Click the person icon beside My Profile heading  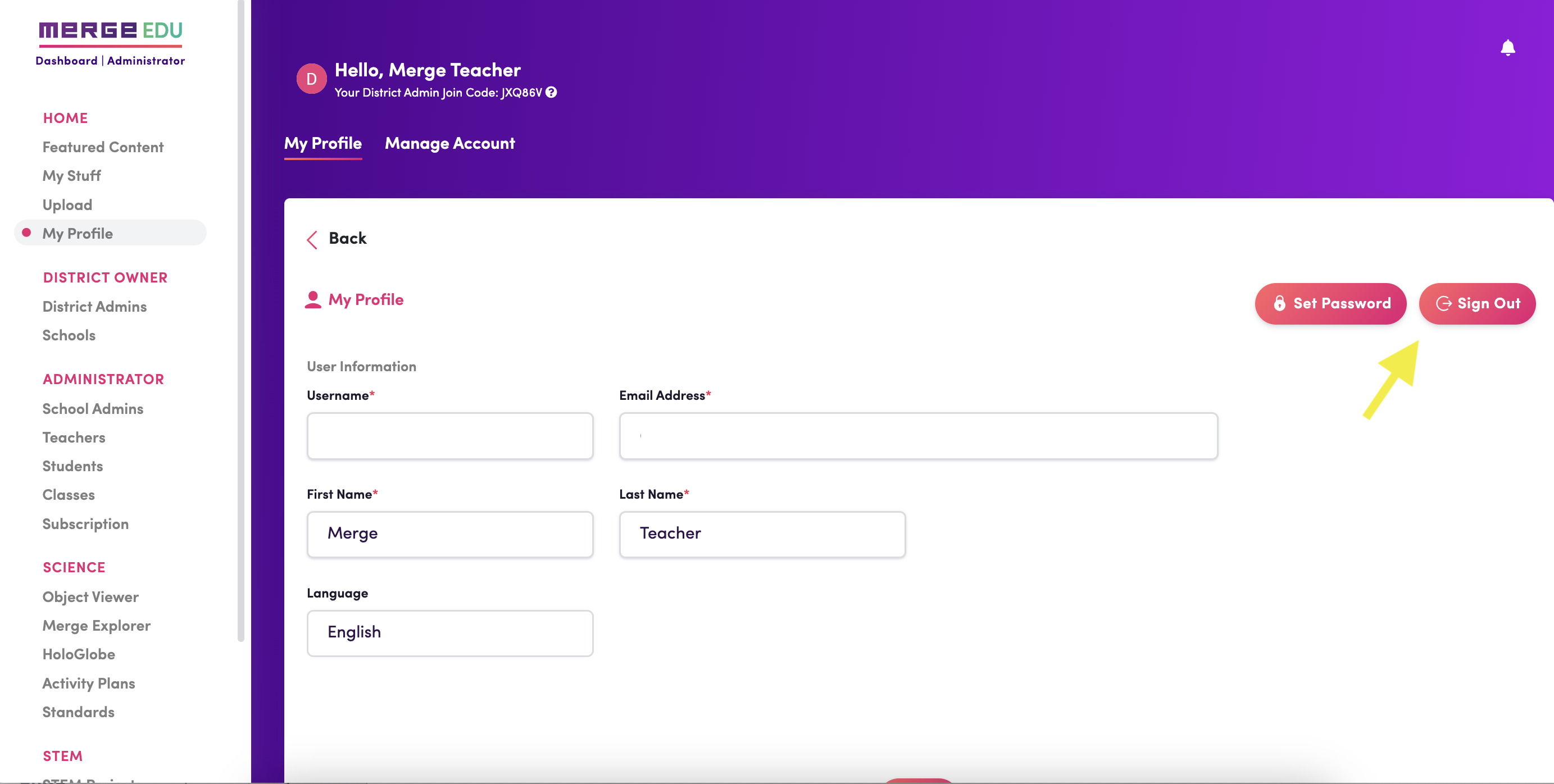(x=313, y=300)
